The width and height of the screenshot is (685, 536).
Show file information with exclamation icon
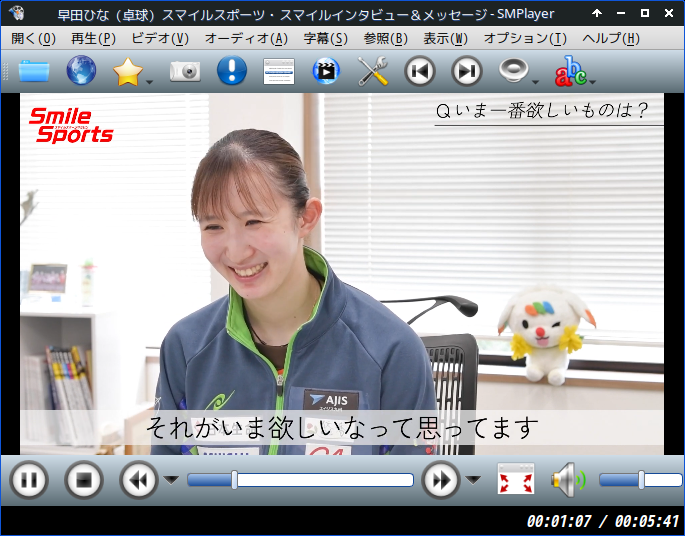pyautogui.click(x=232, y=70)
